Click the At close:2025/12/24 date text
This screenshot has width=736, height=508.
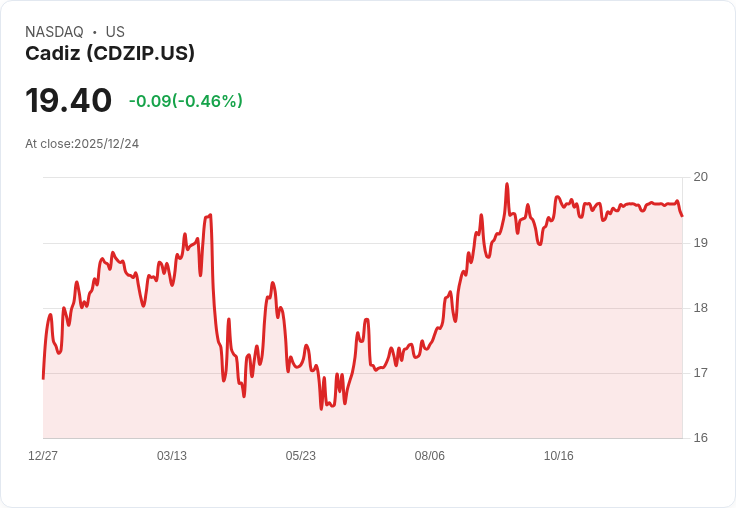(x=82, y=144)
